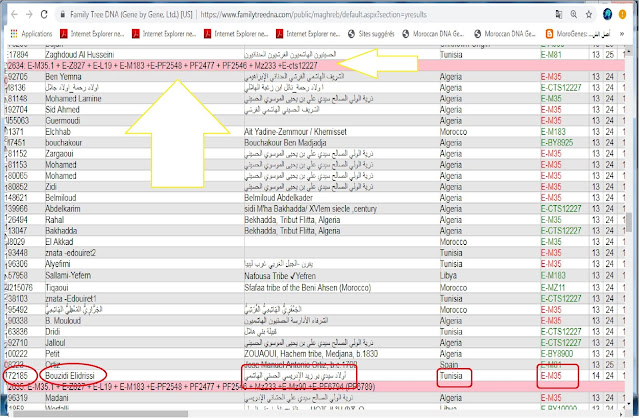
Task: Click pink subgroup header ending +E-cts12227
Action: pyautogui.click(x=315, y=66)
